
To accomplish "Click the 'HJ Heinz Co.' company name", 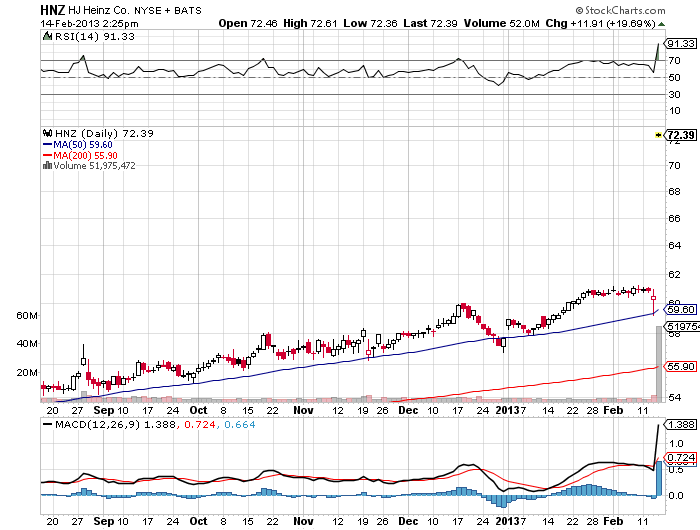I will click(99, 10).
